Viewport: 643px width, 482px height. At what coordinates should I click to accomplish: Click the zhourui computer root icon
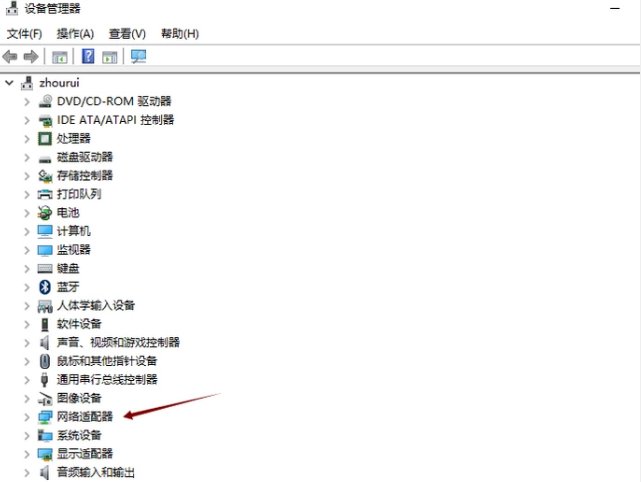(27, 83)
